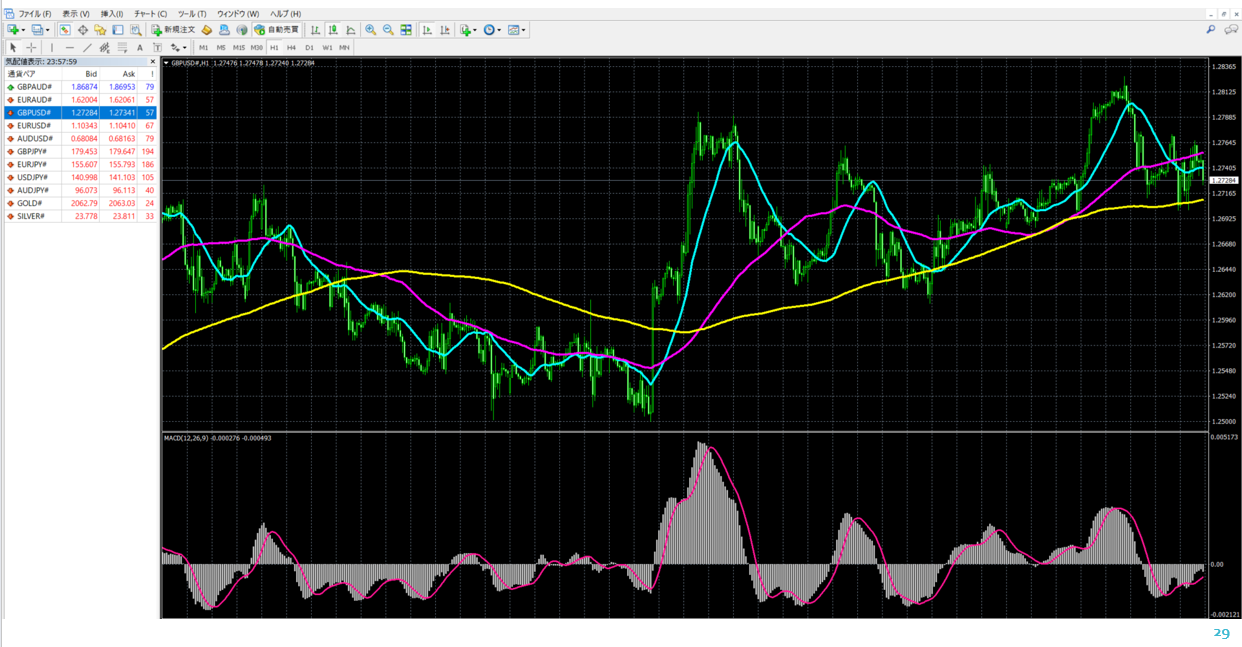Click the zoom in magnifier icon
This screenshot has width=1242, height=647.
point(371,30)
